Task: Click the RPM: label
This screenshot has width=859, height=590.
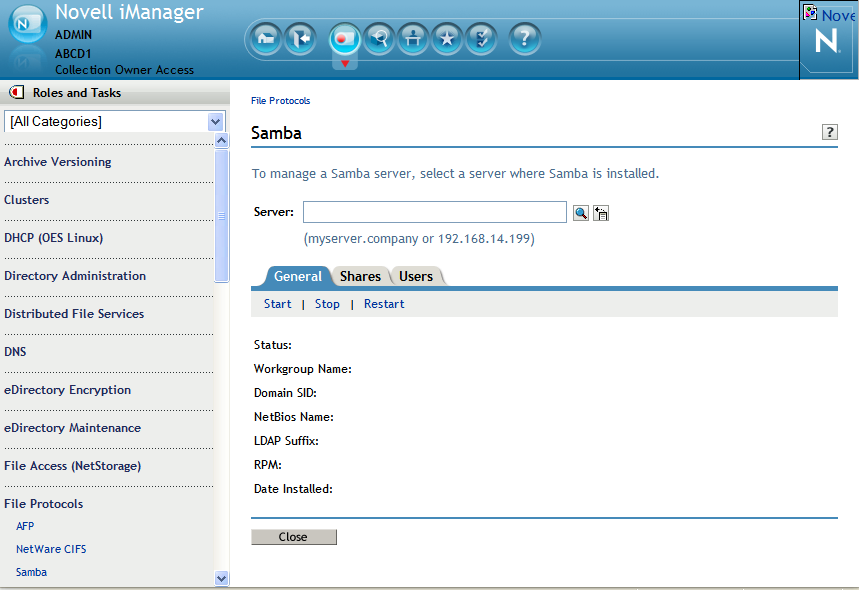Action: [x=267, y=465]
